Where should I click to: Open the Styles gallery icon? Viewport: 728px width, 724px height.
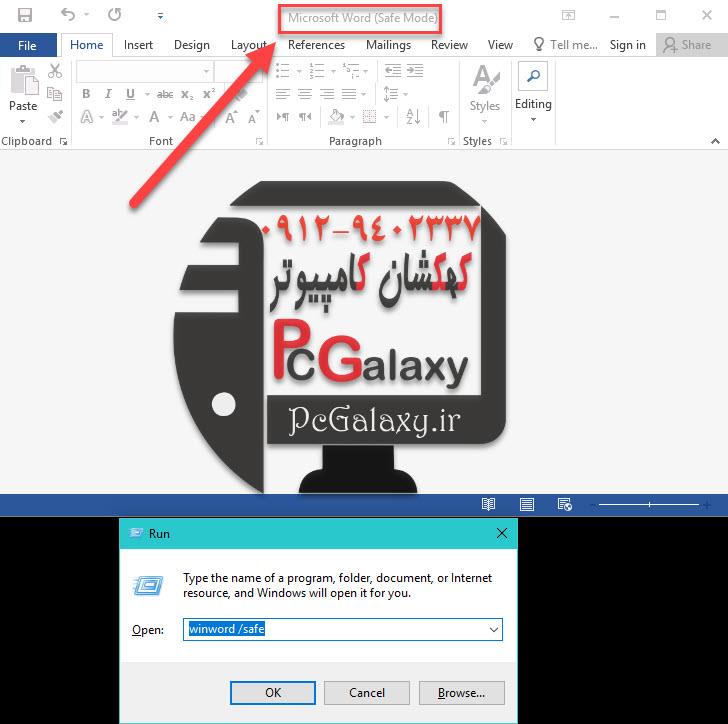click(x=485, y=88)
